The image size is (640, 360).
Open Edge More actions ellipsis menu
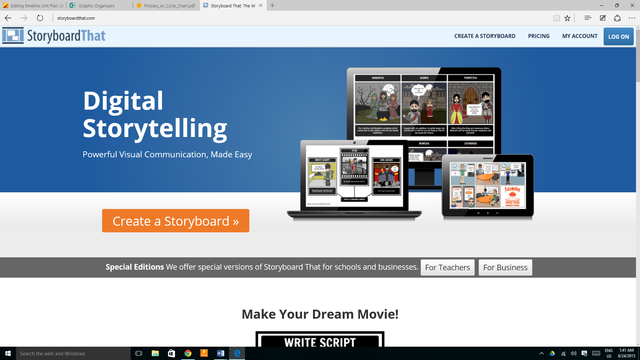632,18
